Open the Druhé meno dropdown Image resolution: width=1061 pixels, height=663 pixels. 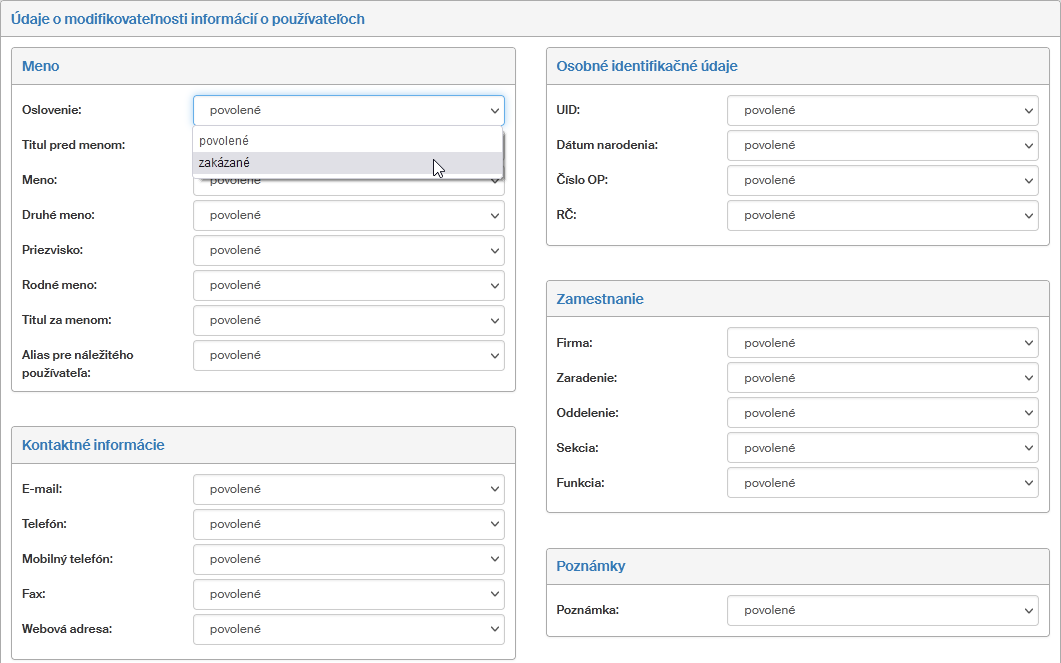coord(348,216)
